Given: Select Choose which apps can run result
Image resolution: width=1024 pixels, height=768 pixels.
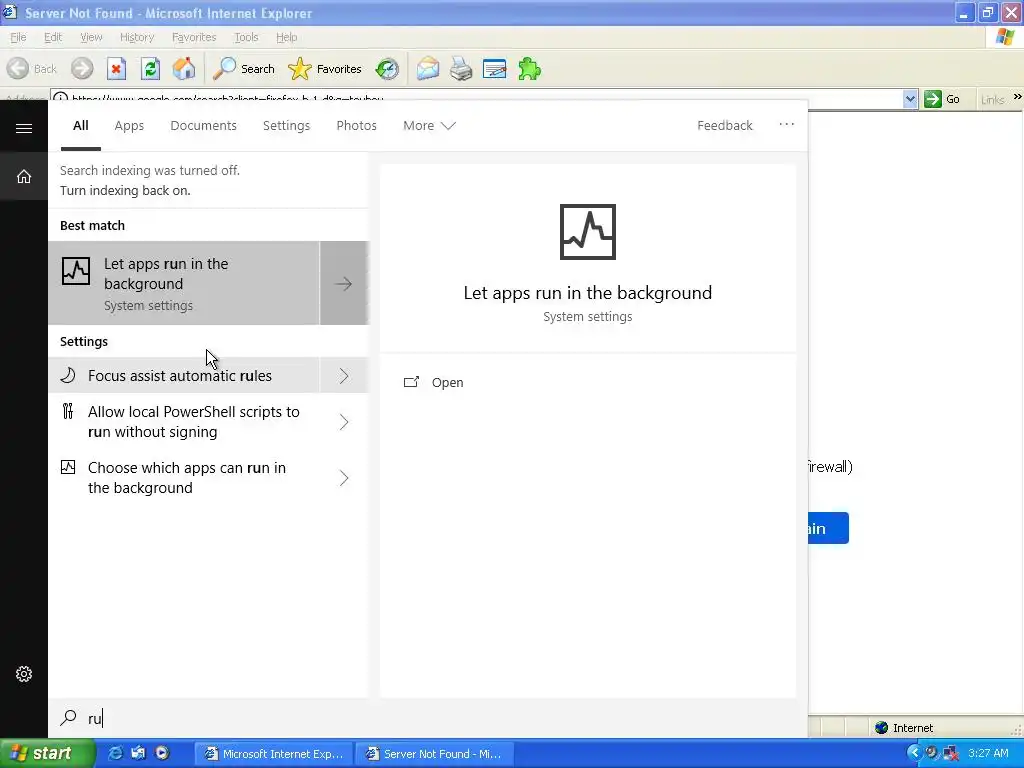Looking at the screenshot, I should pos(184,478).
